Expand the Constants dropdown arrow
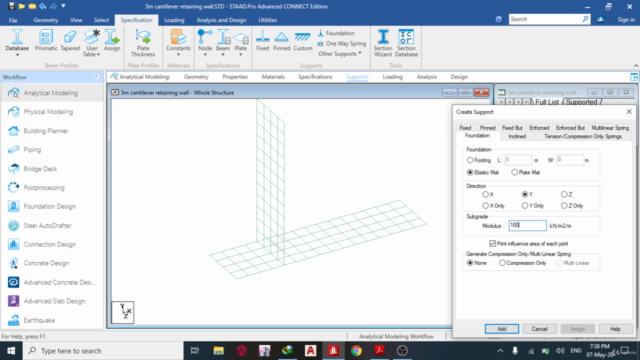Image resolution: width=640 pixels, height=360 pixels. point(178,55)
